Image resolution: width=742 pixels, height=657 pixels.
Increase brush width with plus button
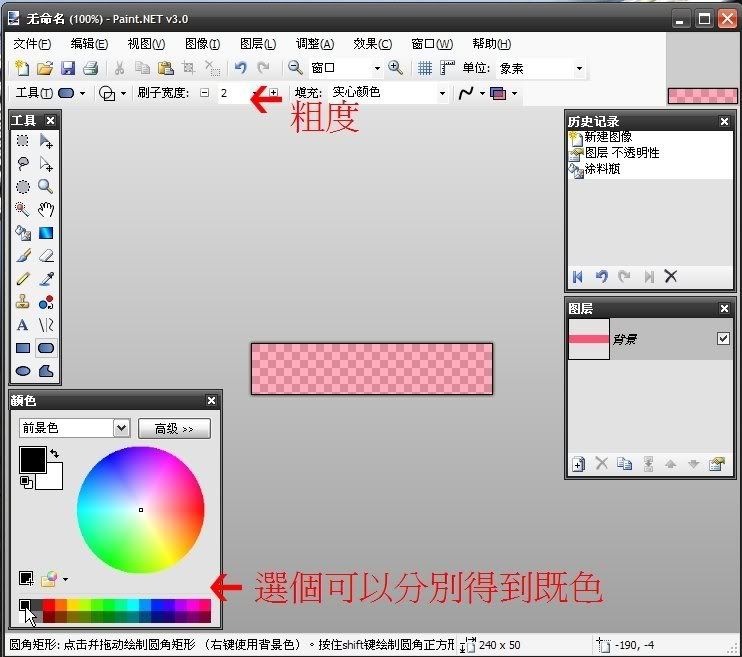[274, 93]
